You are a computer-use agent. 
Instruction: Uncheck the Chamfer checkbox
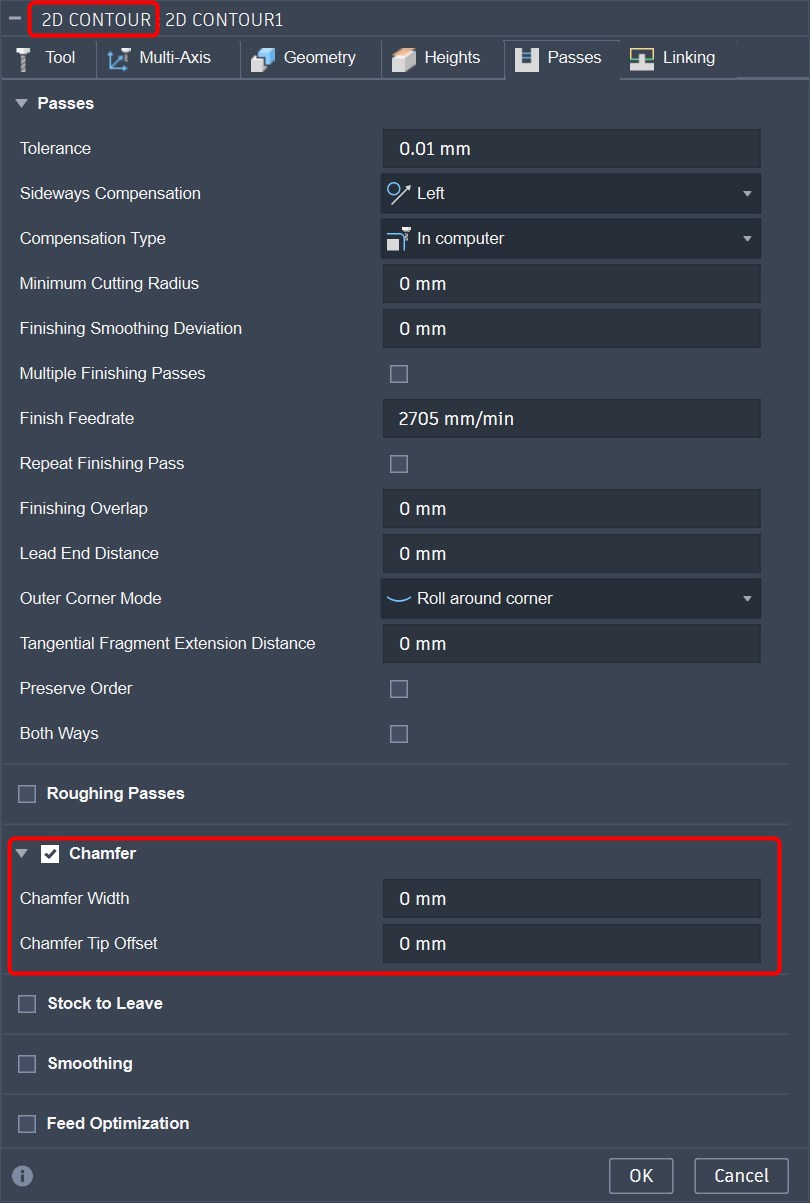[x=50, y=854]
